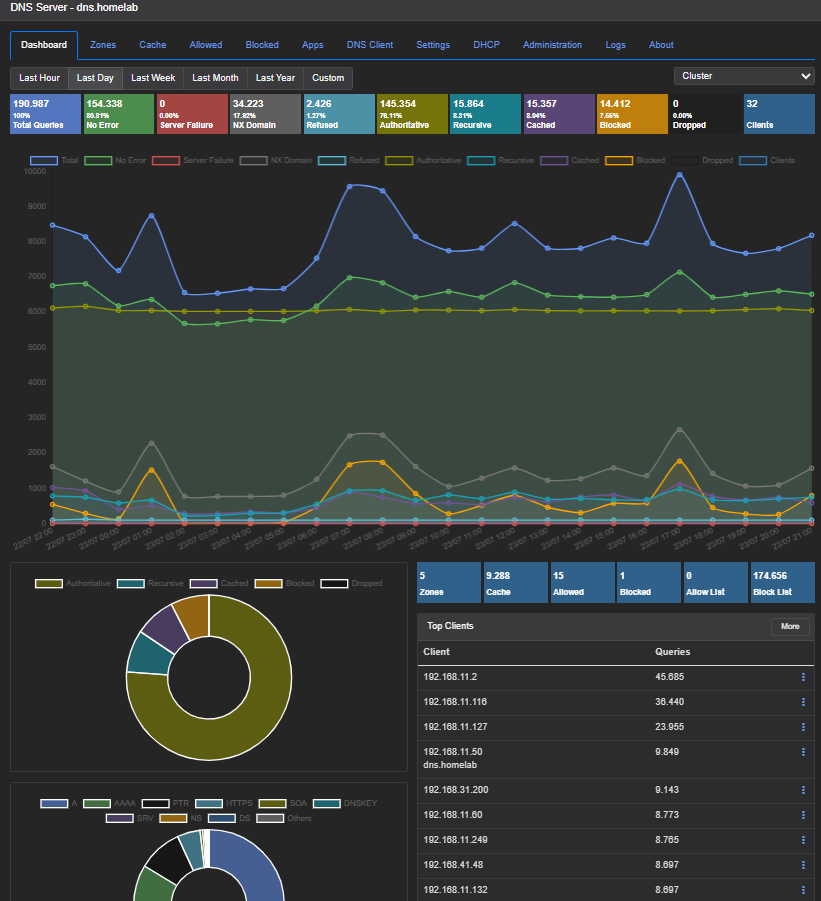821x901 pixels.
Task: Hide Blocked series in line chart legend
Action: pyautogui.click(x=635, y=160)
